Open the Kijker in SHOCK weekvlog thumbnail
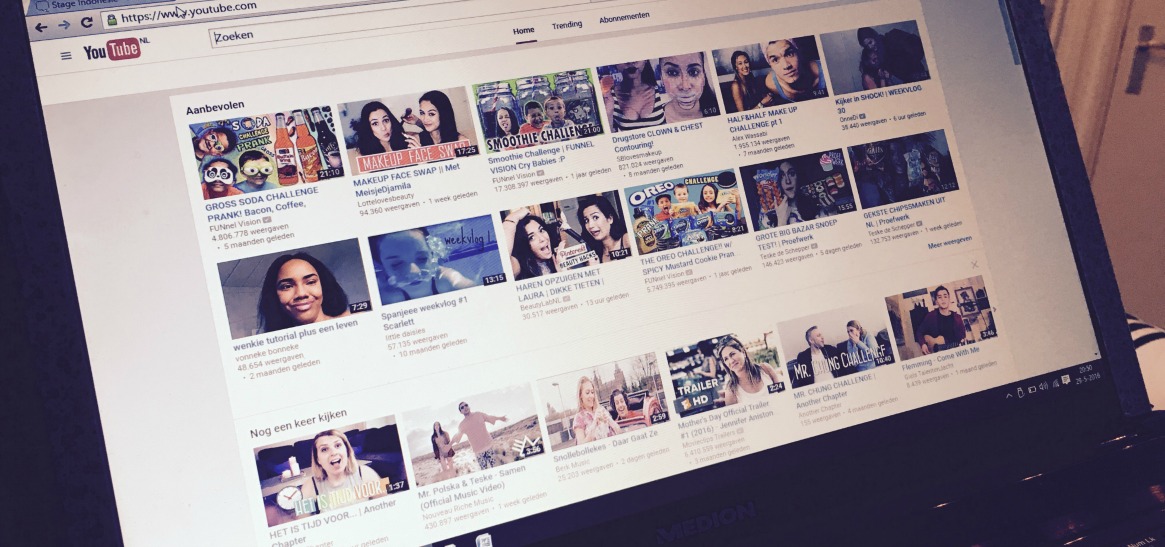This screenshot has width=1165, height=547. click(x=874, y=57)
